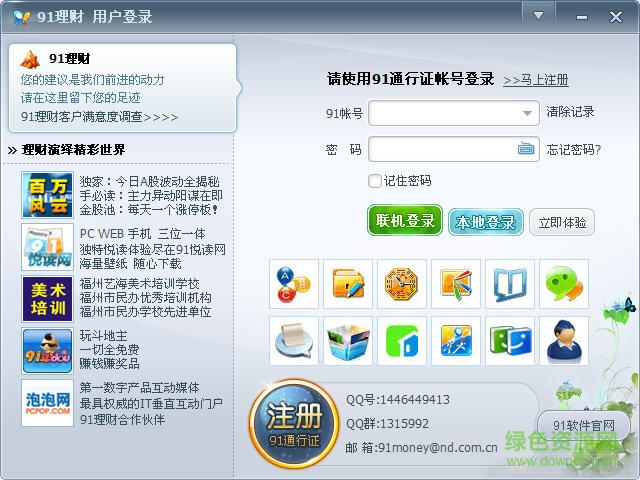
Task: Open the 马上注册 register link
Action: click(x=536, y=80)
